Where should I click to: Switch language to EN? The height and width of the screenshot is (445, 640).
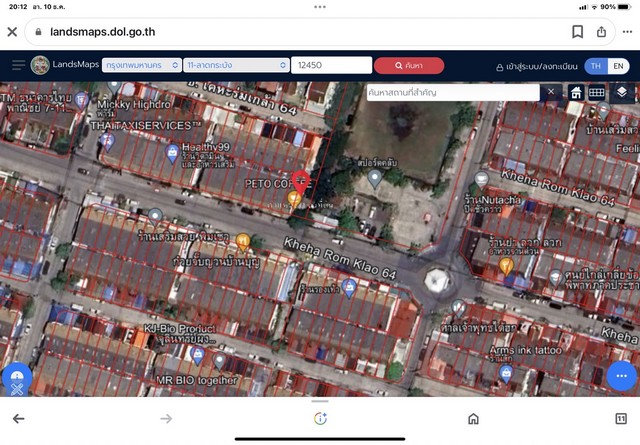(620, 66)
